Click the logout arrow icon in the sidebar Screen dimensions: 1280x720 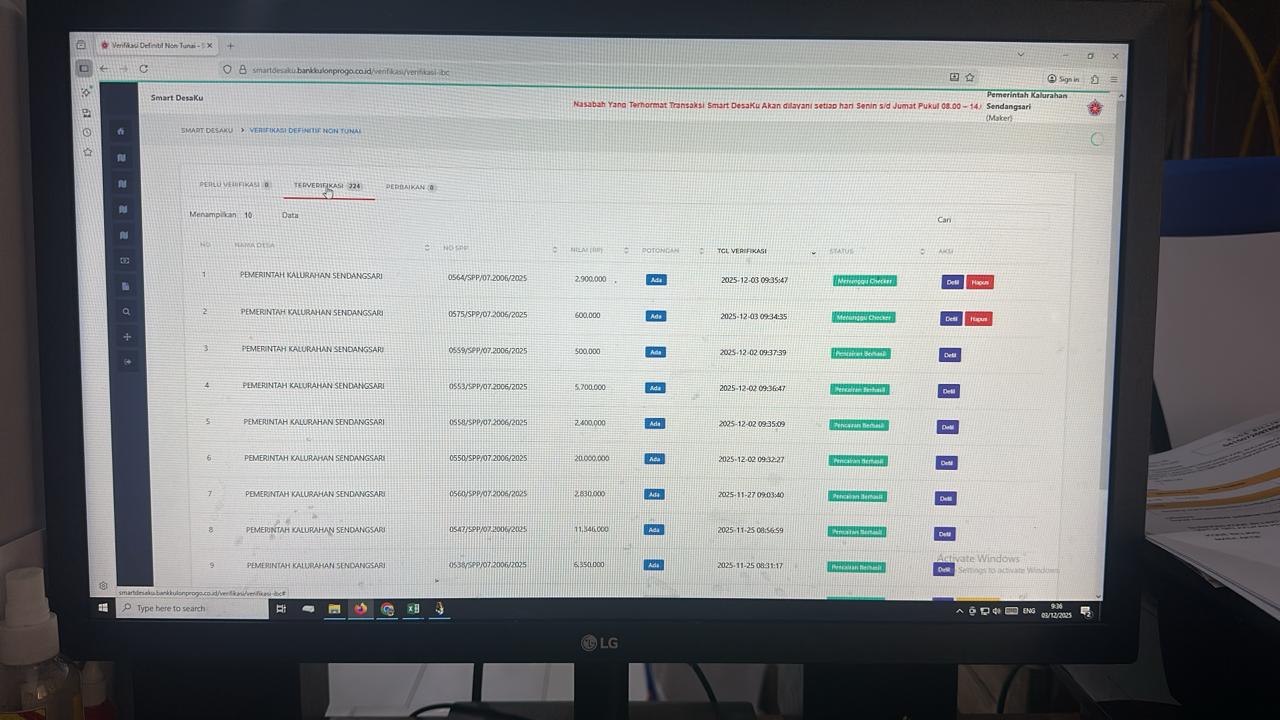pos(127,362)
